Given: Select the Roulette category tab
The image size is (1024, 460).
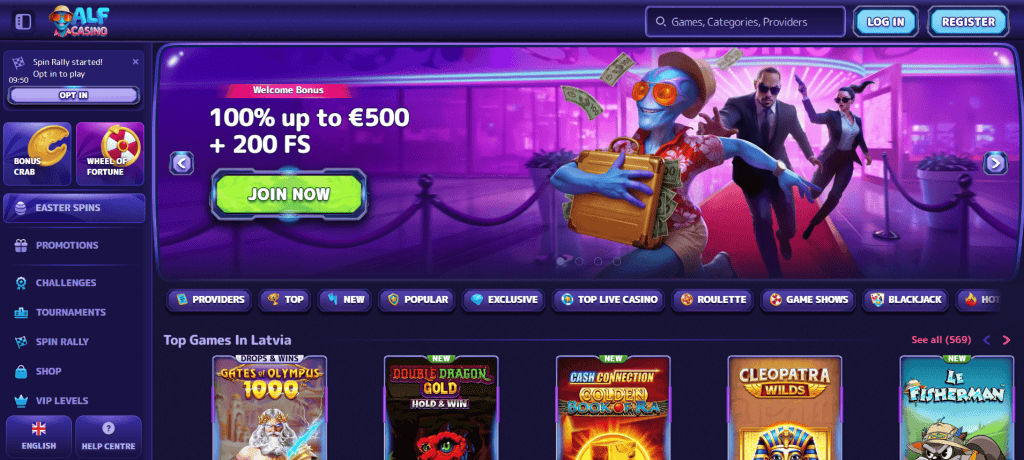Looking at the screenshot, I should pyautogui.click(x=712, y=300).
